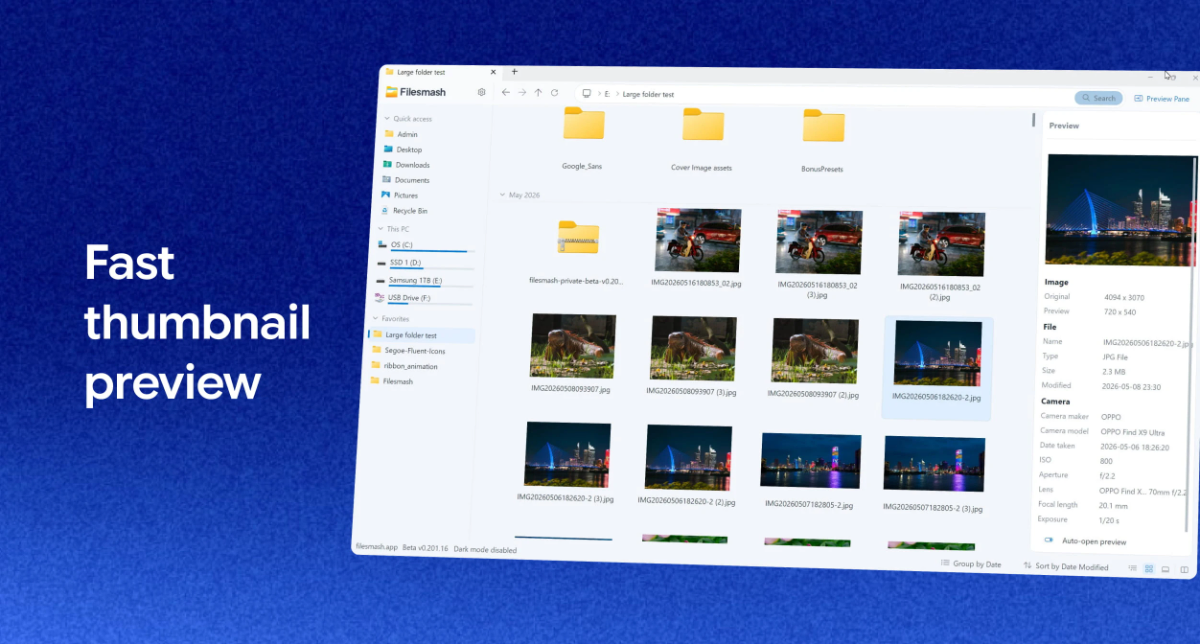Navigate up one folder level
The image size is (1200, 644).
pos(538,92)
